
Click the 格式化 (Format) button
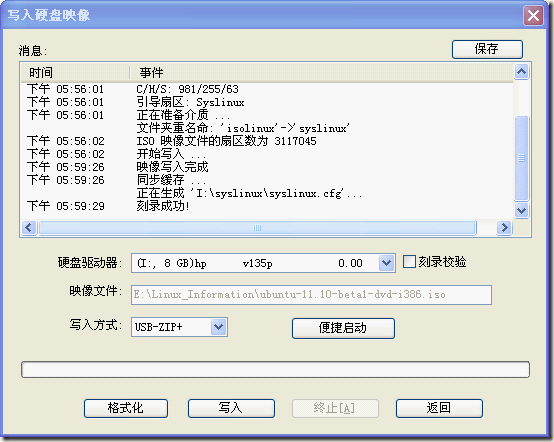click(126, 408)
